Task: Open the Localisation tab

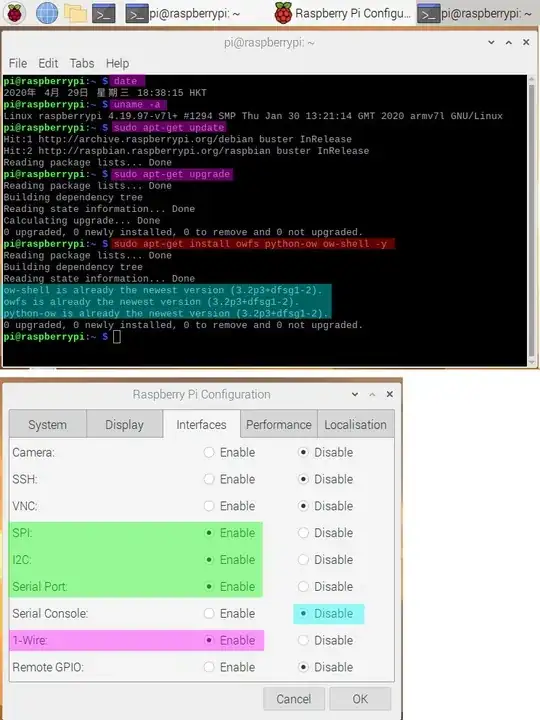Action: pos(355,425)
